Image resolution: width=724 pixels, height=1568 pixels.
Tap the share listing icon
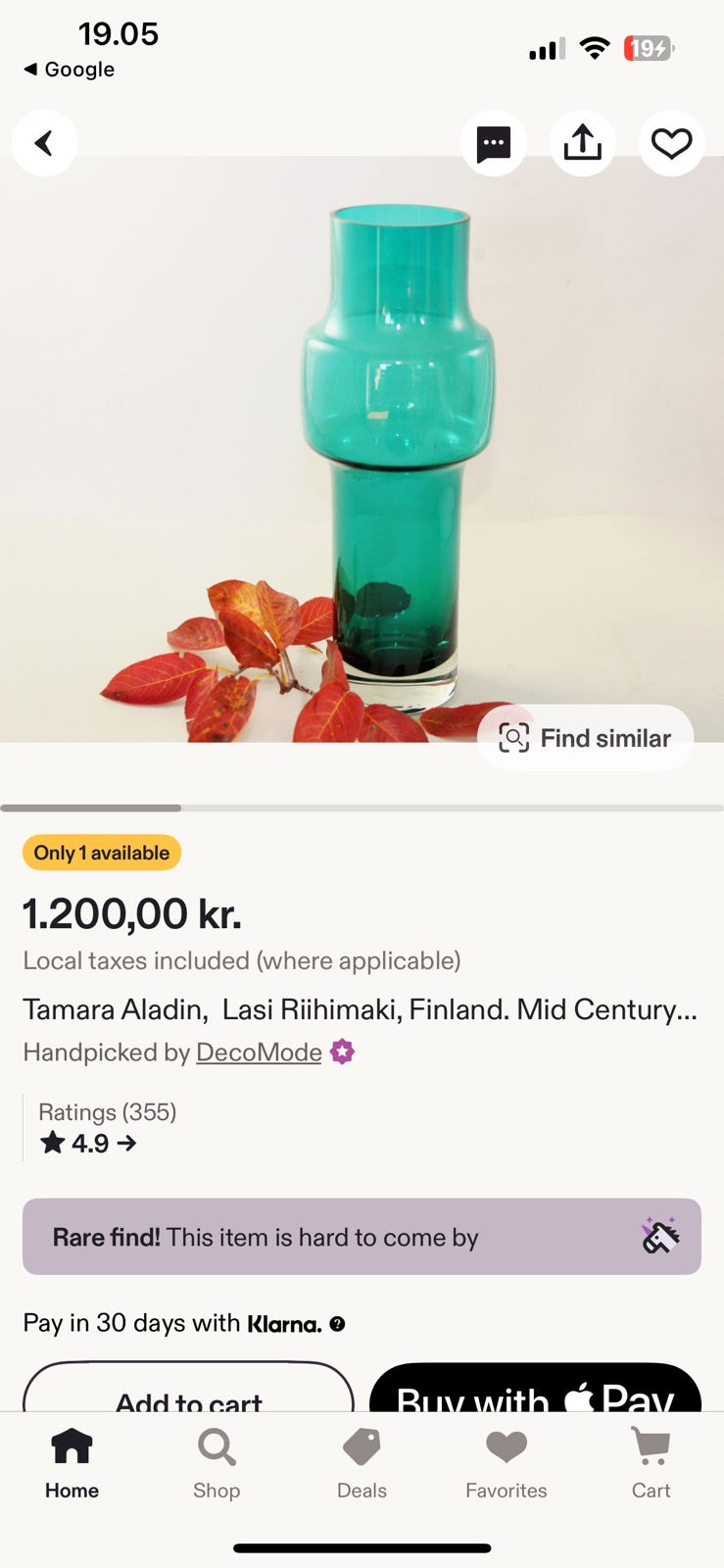point(582,143)
